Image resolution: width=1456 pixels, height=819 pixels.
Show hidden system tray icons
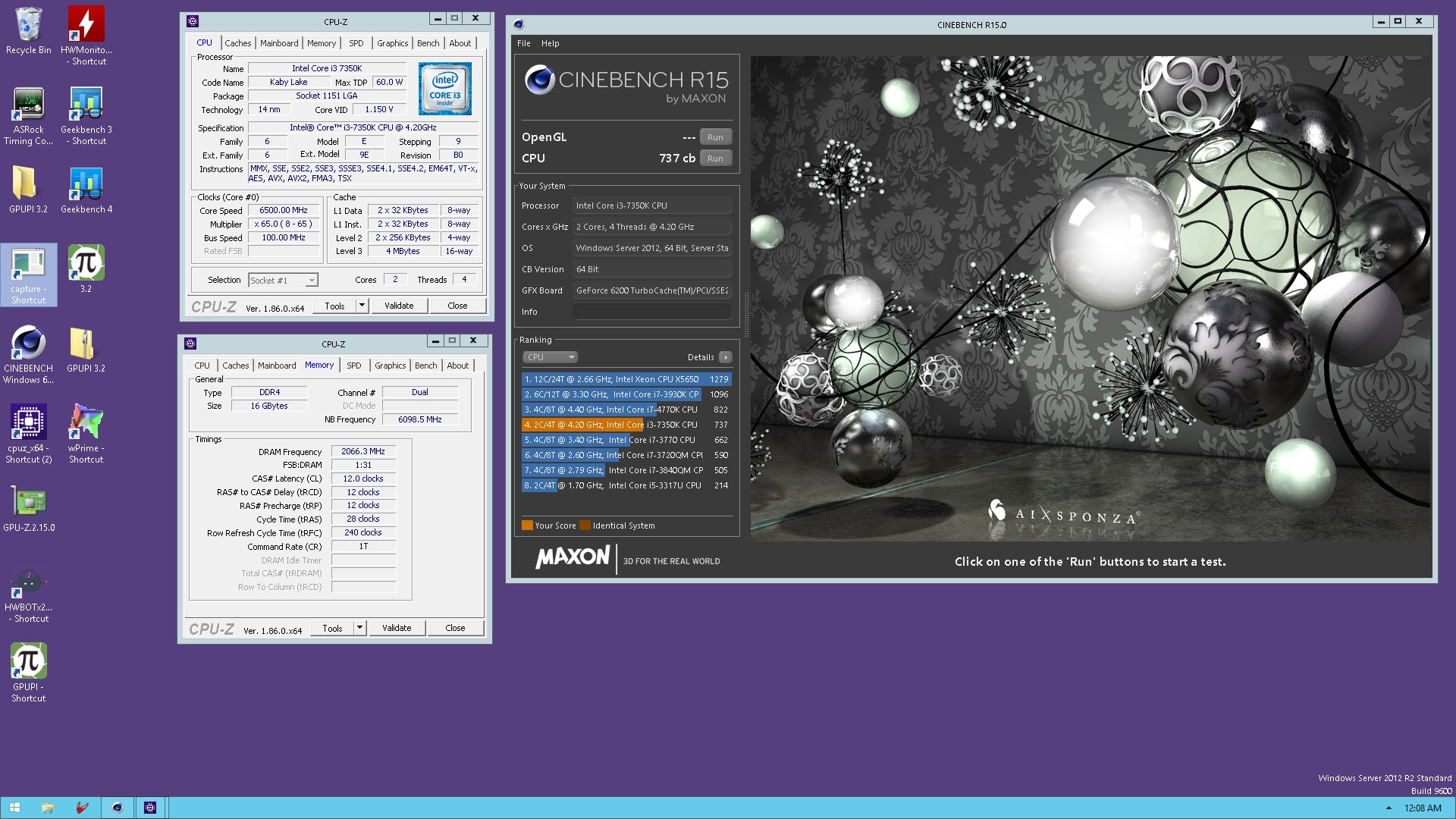pos(1389,808)
